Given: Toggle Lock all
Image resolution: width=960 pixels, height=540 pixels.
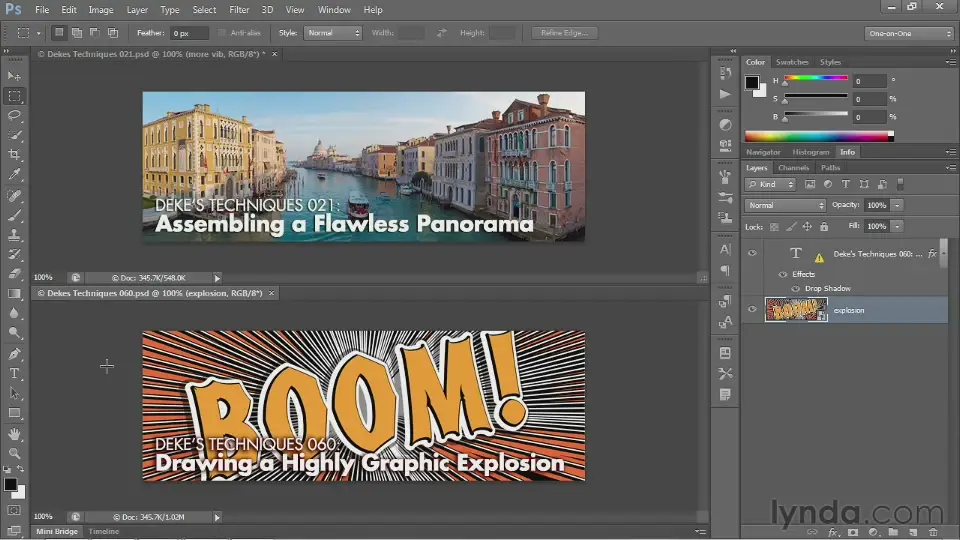Looking at the screenshot, I should (824, 227).
